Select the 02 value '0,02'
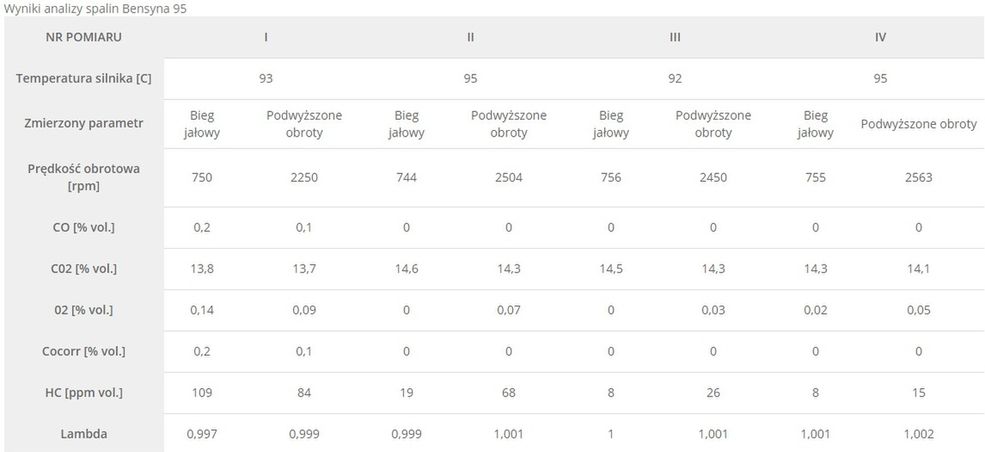The image size is (985, 452). click(815, 310)
